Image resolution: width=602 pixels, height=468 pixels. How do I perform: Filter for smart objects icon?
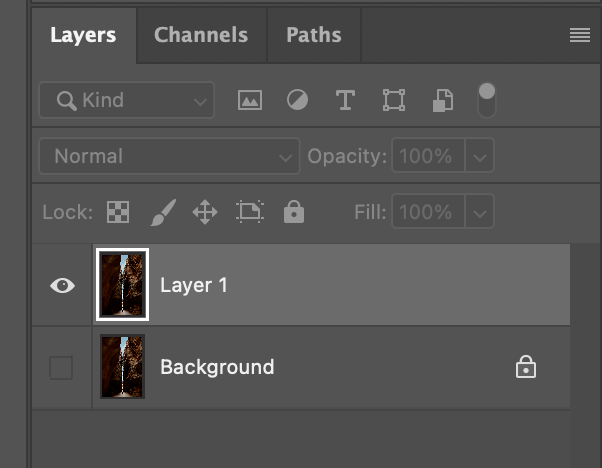click(443, 101)
